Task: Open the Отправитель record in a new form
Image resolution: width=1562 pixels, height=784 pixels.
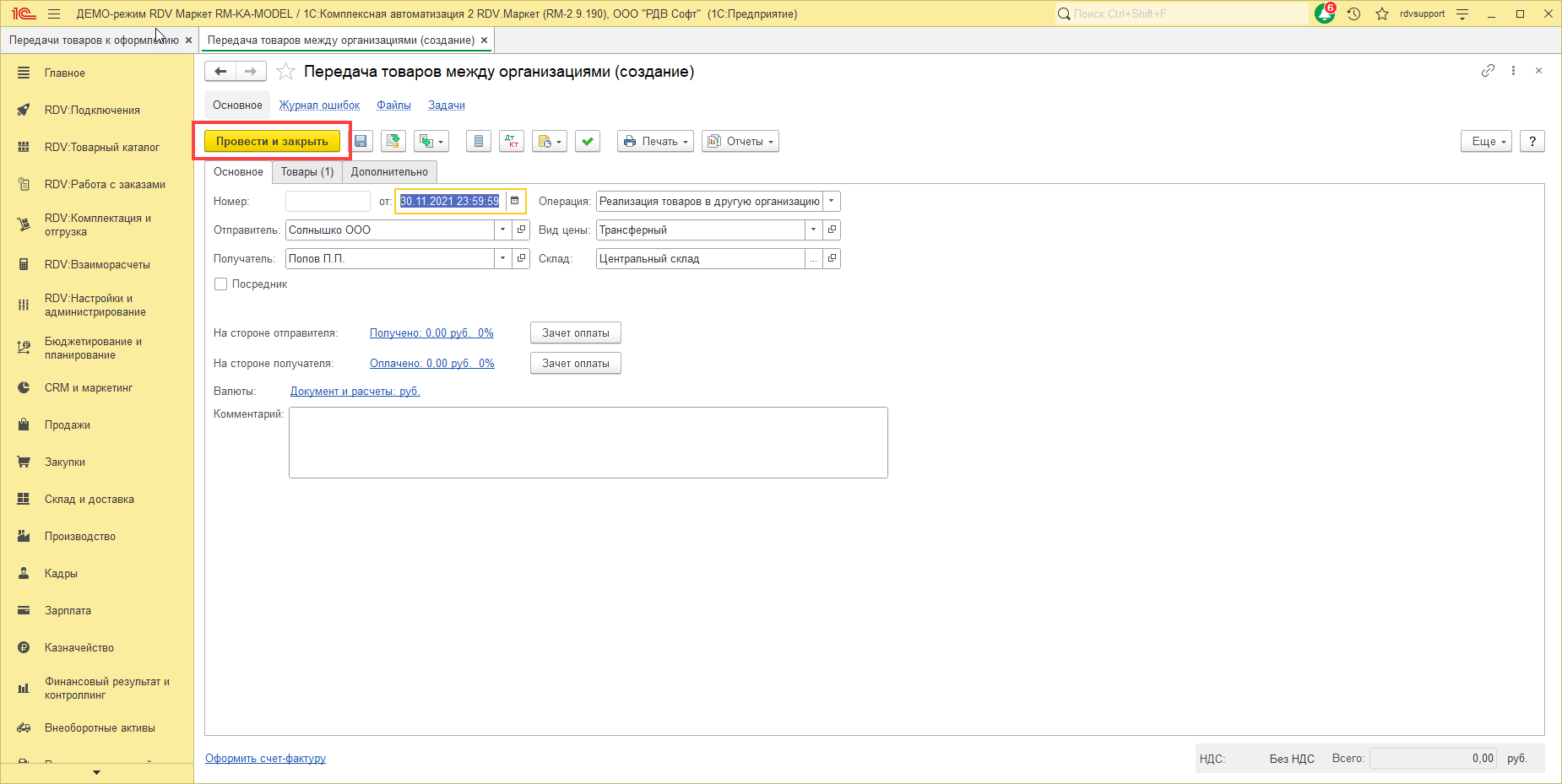Action: tap(522, 230)
